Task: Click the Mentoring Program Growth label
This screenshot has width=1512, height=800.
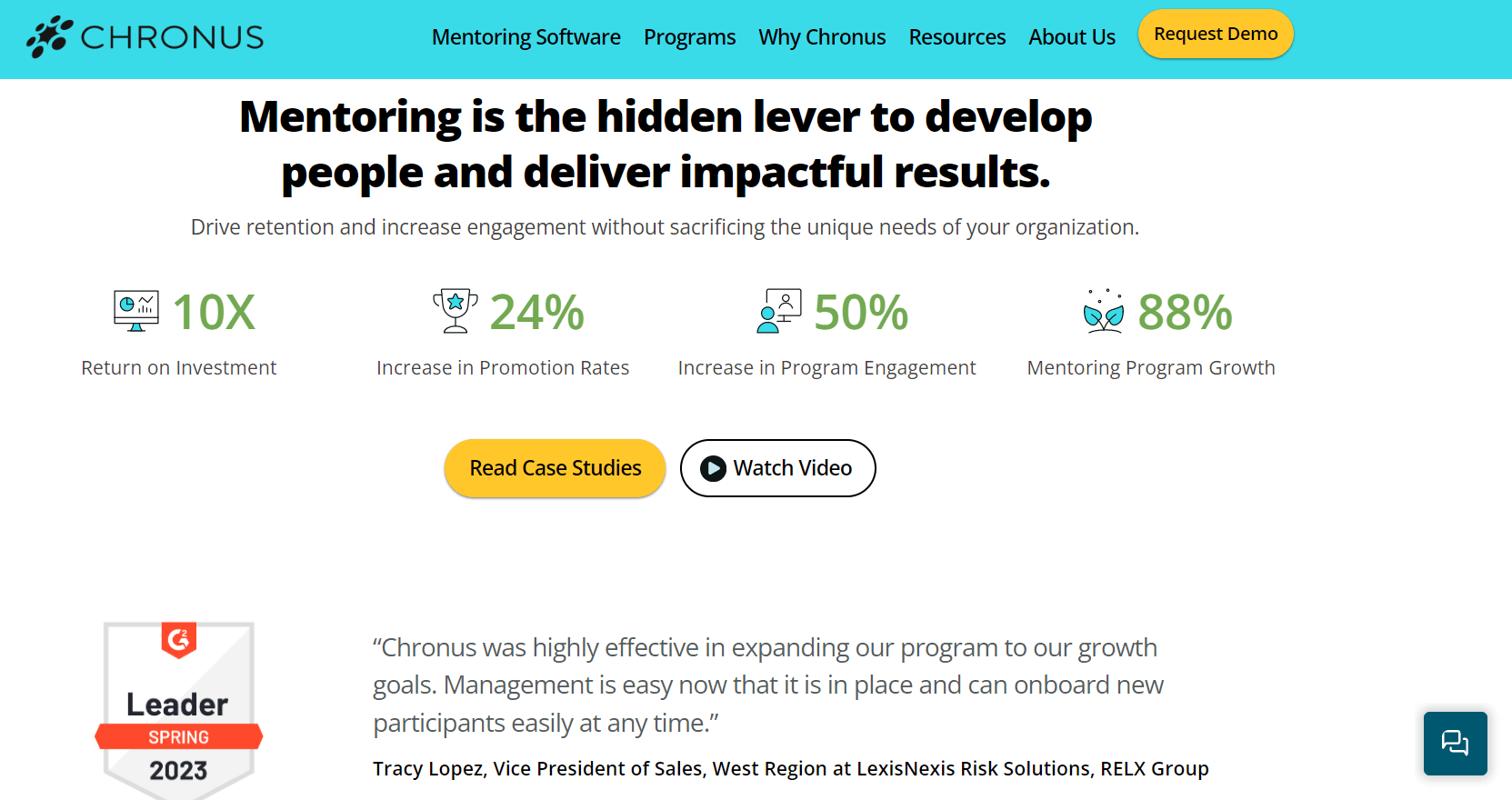Action: 1150,368
